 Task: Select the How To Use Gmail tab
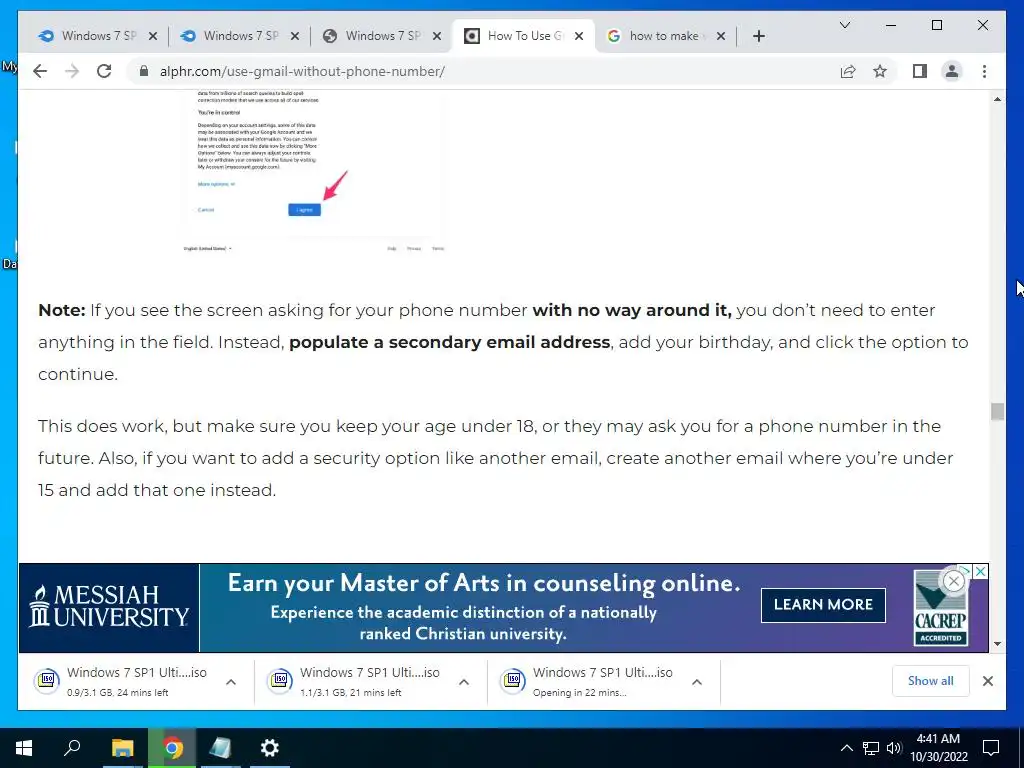pyautogui.click(x=523, y=36)
